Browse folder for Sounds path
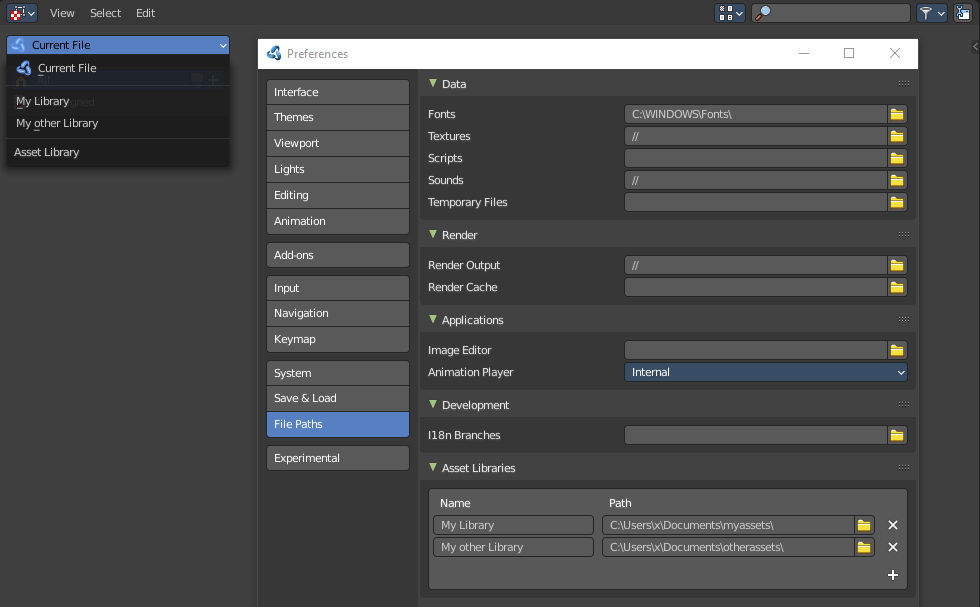This screenshot has height=607, width=980. 897,180
